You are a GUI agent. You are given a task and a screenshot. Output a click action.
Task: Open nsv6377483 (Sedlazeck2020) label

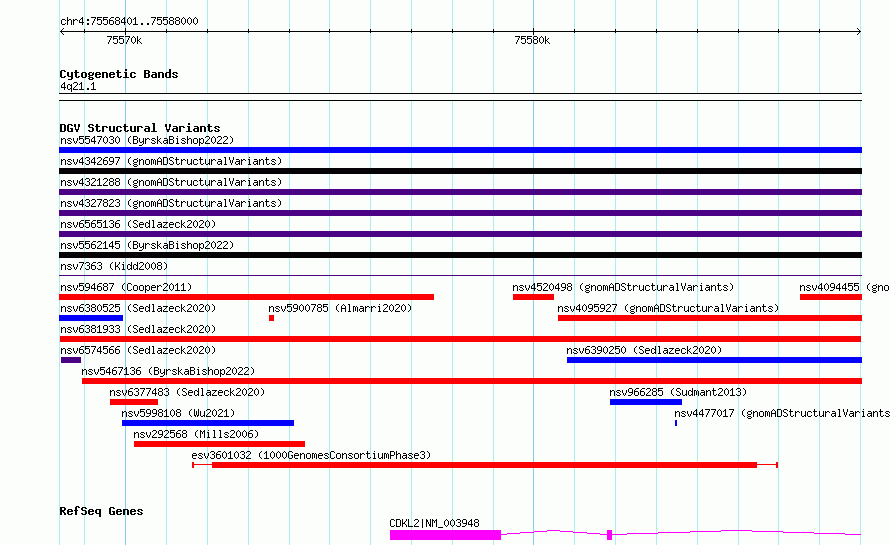click(187, 392)
